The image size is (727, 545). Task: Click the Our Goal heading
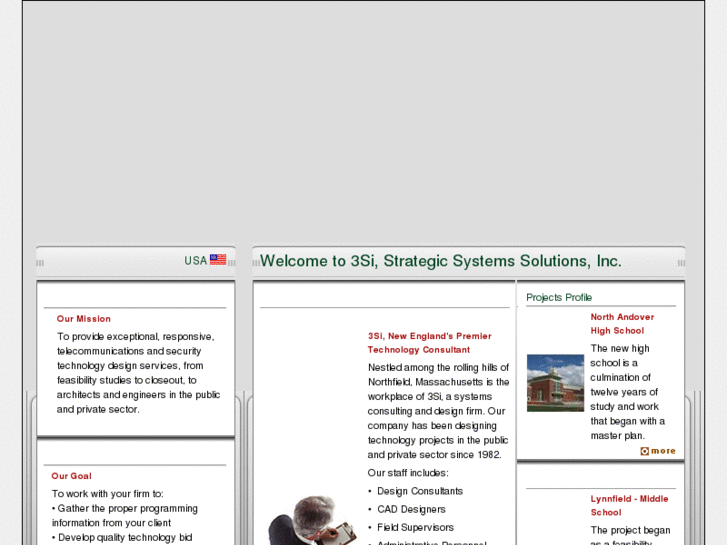[x=71, y=476]
